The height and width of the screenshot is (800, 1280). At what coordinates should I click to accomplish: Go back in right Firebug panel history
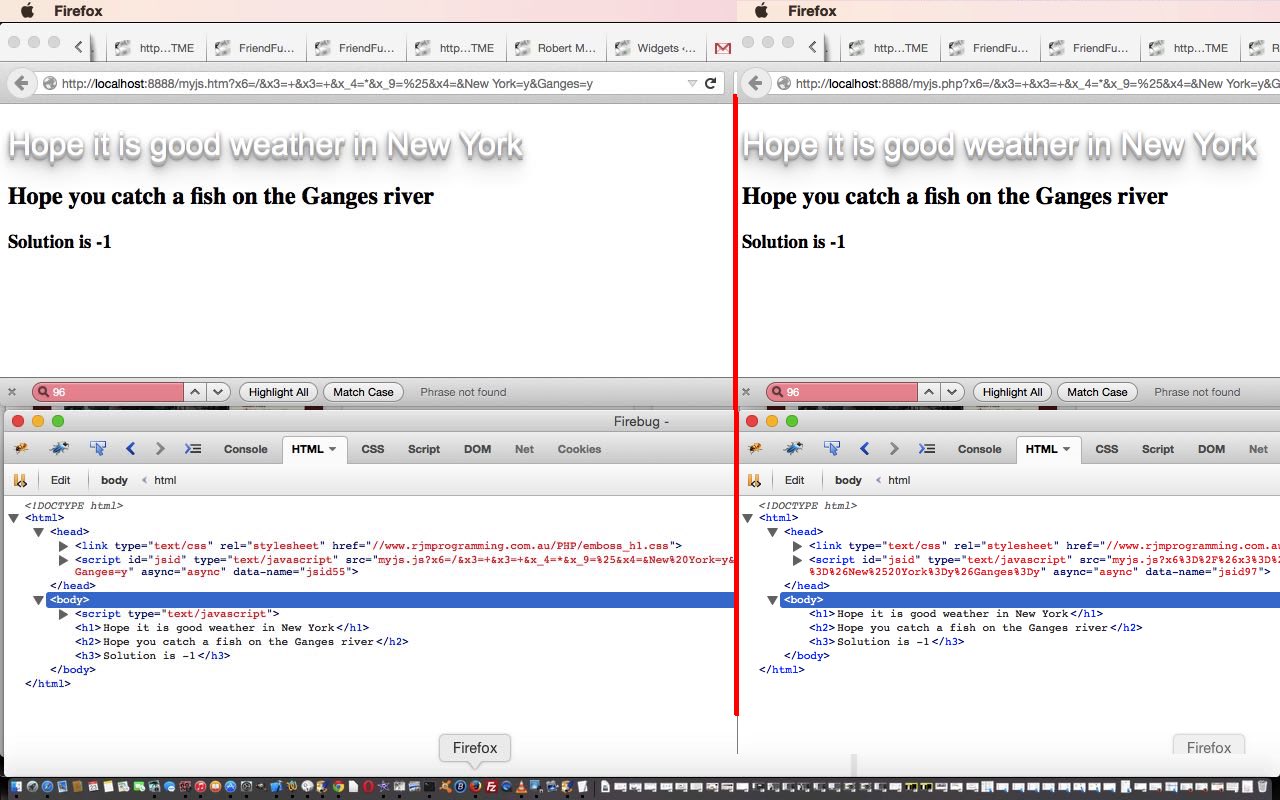coord(864,449)
